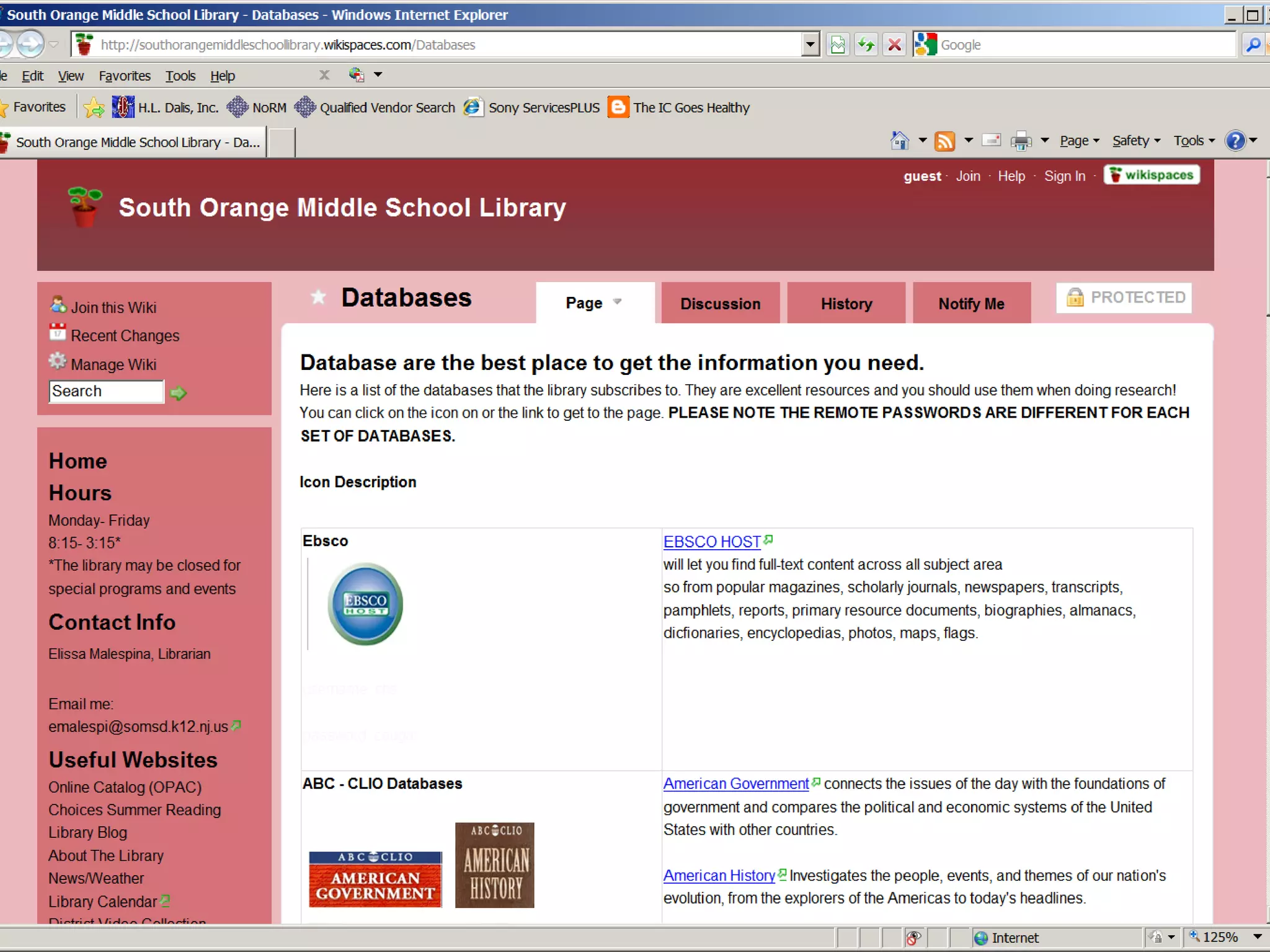Click the Sign In link
This screenshot has width=1270, height=952.
[x=1064, y=176]
